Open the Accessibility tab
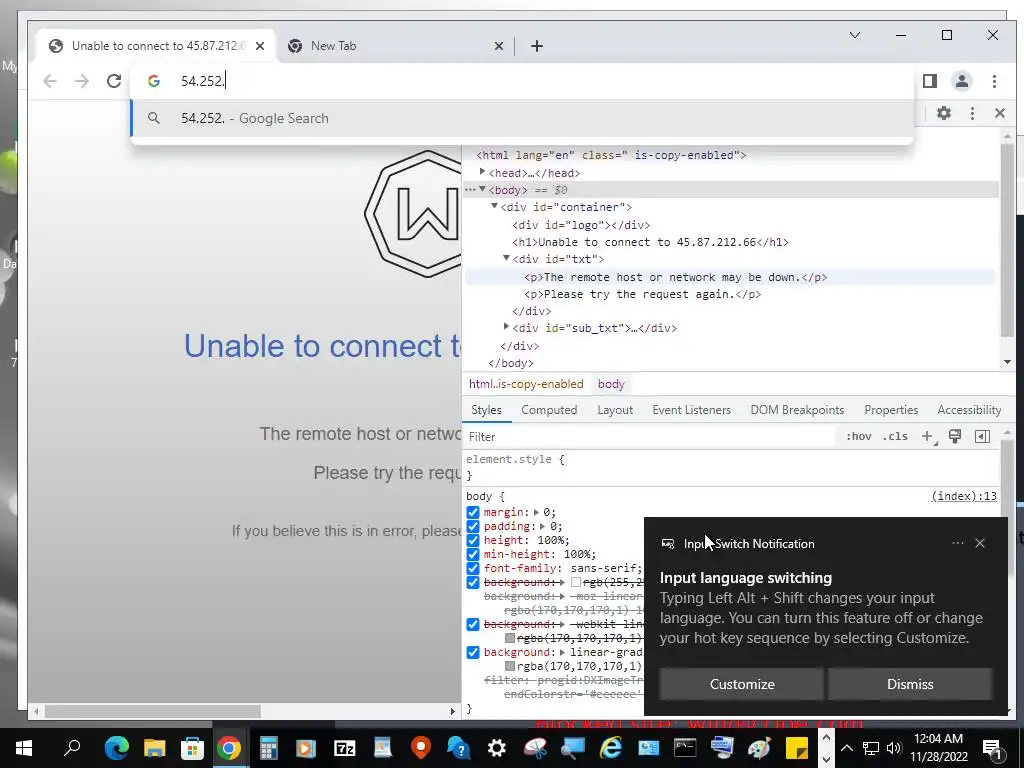 click(969, 410)
